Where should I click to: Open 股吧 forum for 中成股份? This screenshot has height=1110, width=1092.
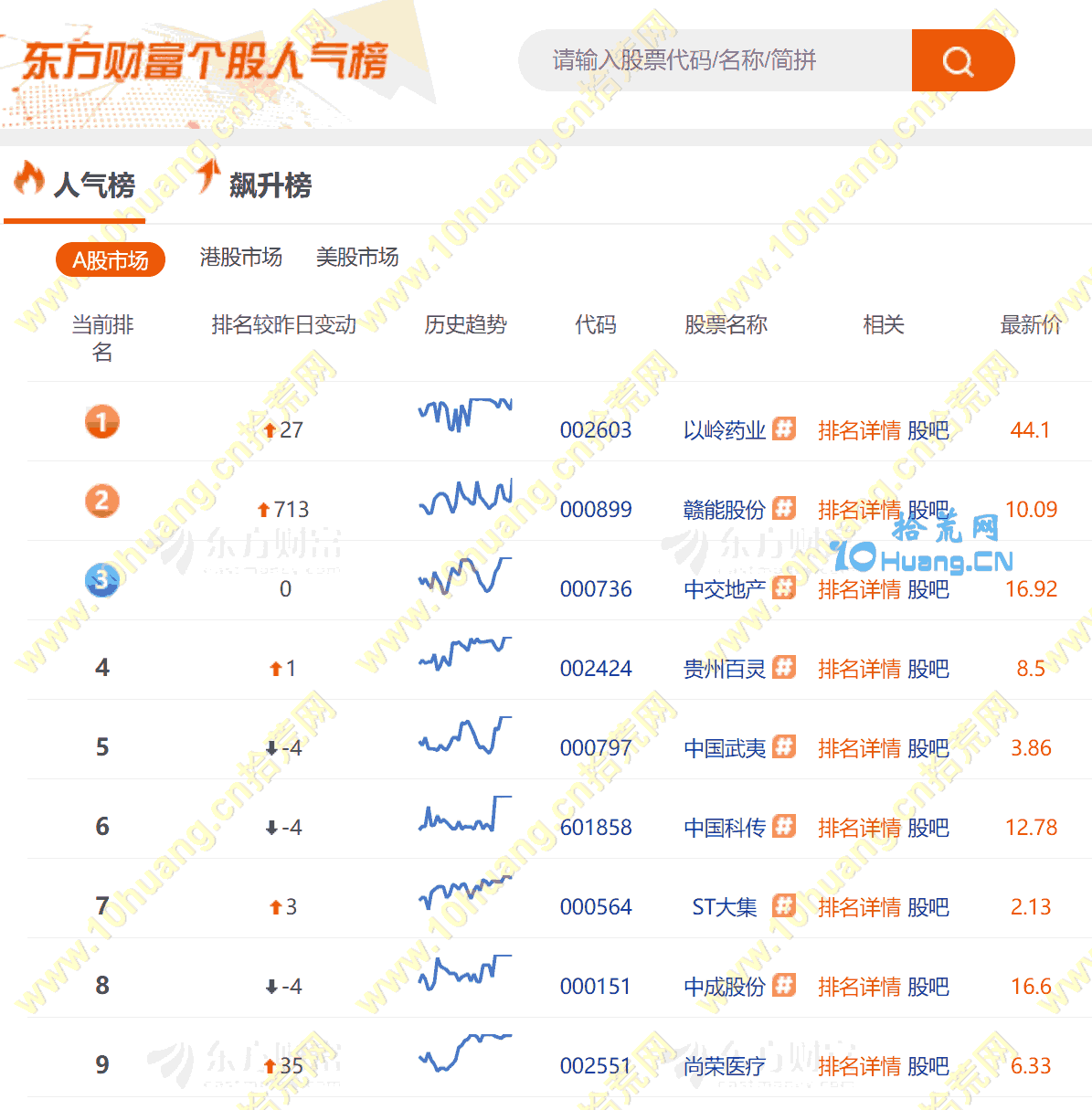(x=928, y=987)
